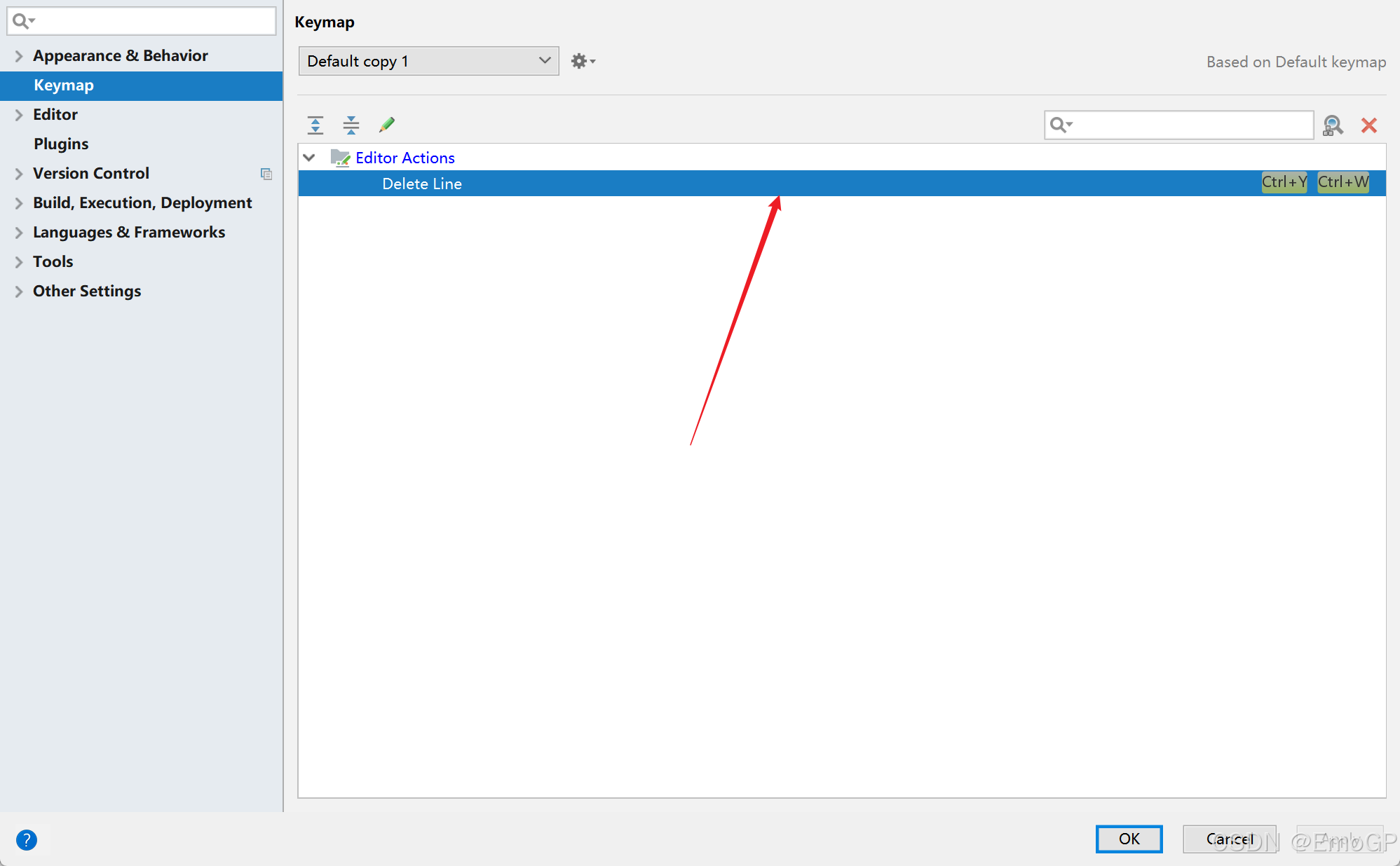This screenshot has height=866, width=1400.
Task: Open the Default copy 1 keymap dropdown
Action: 428,61
